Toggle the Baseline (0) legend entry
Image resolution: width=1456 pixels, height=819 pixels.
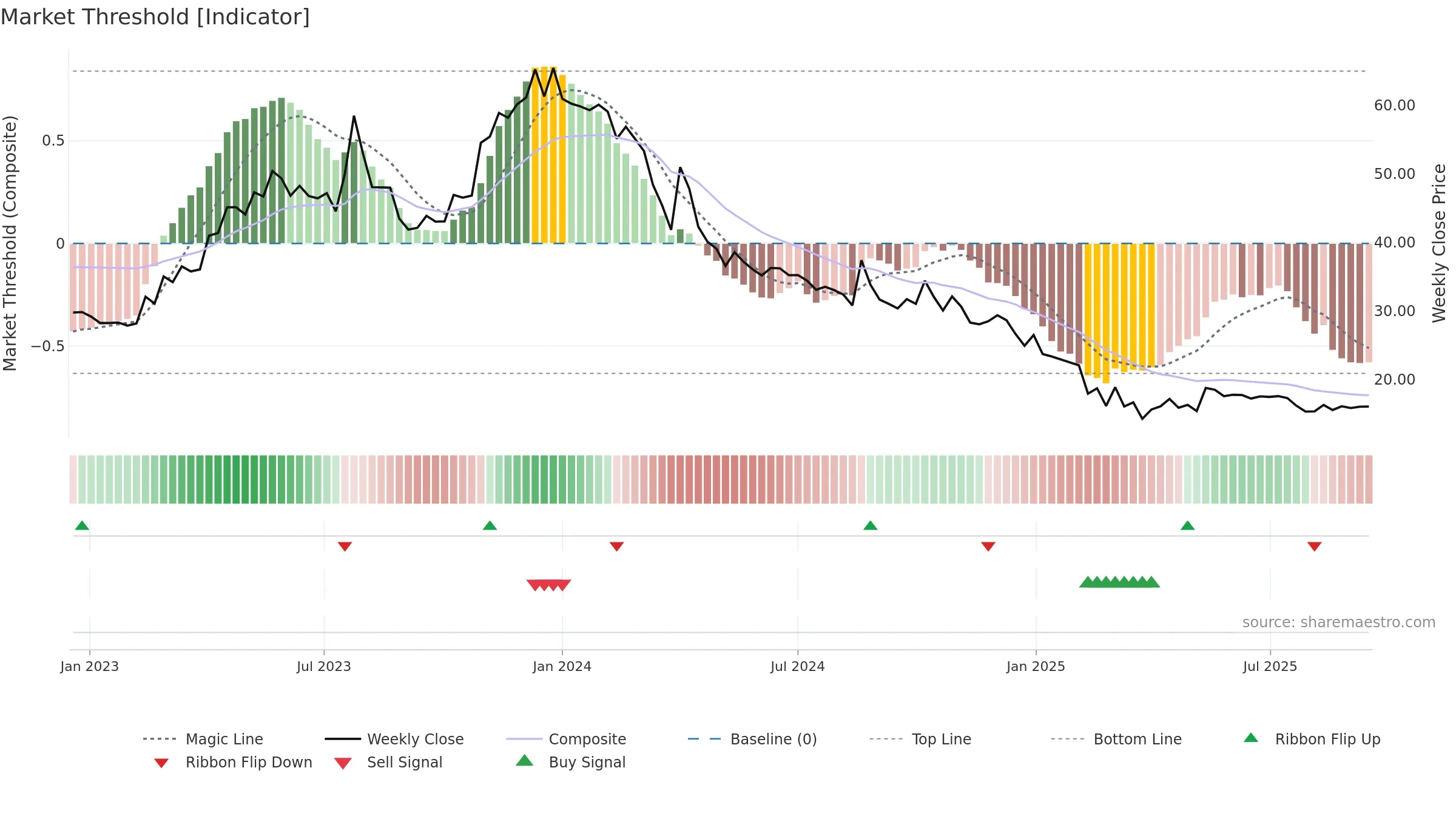pos(752,739)
